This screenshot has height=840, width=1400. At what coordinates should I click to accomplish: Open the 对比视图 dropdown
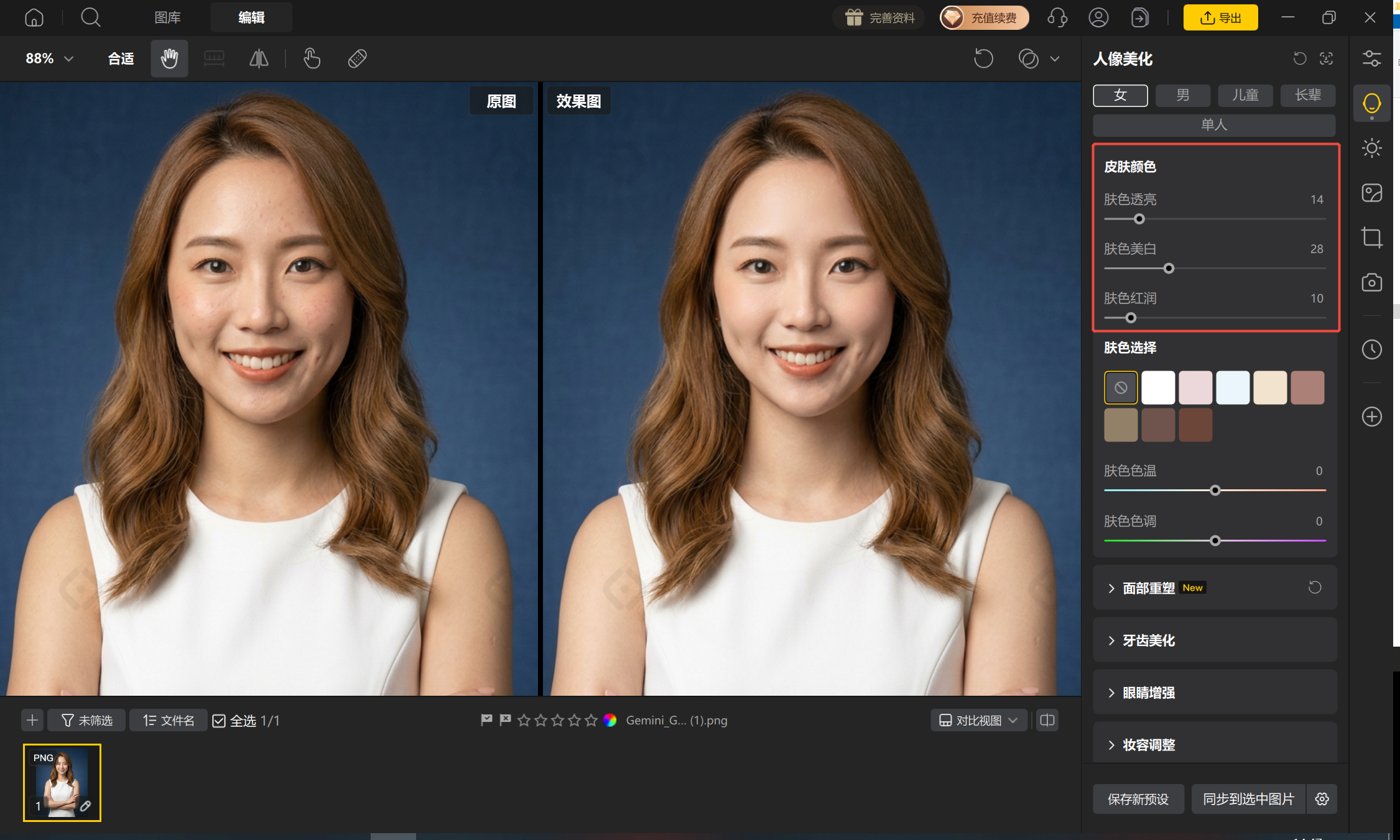(978, 720)
